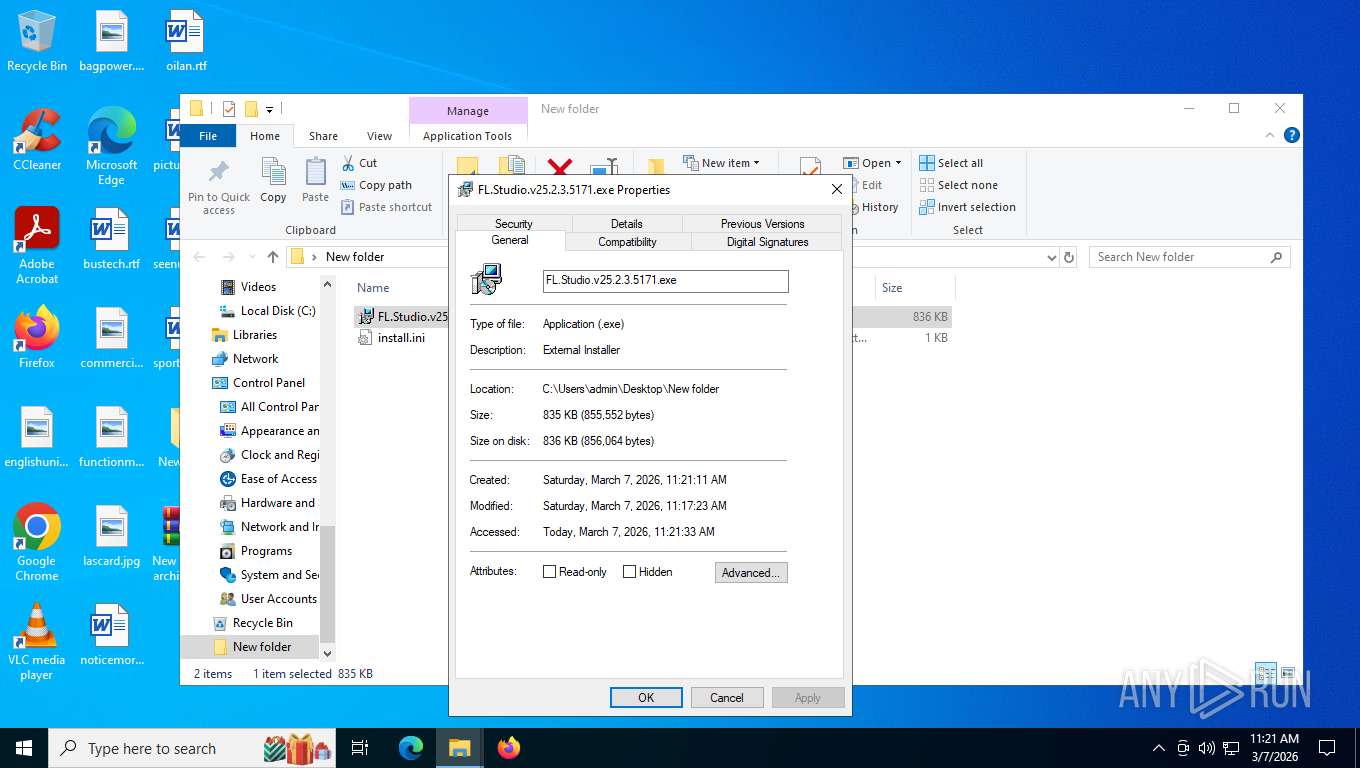Open Task View on taskbar
1360x768 pixels.
pos(360,748)
